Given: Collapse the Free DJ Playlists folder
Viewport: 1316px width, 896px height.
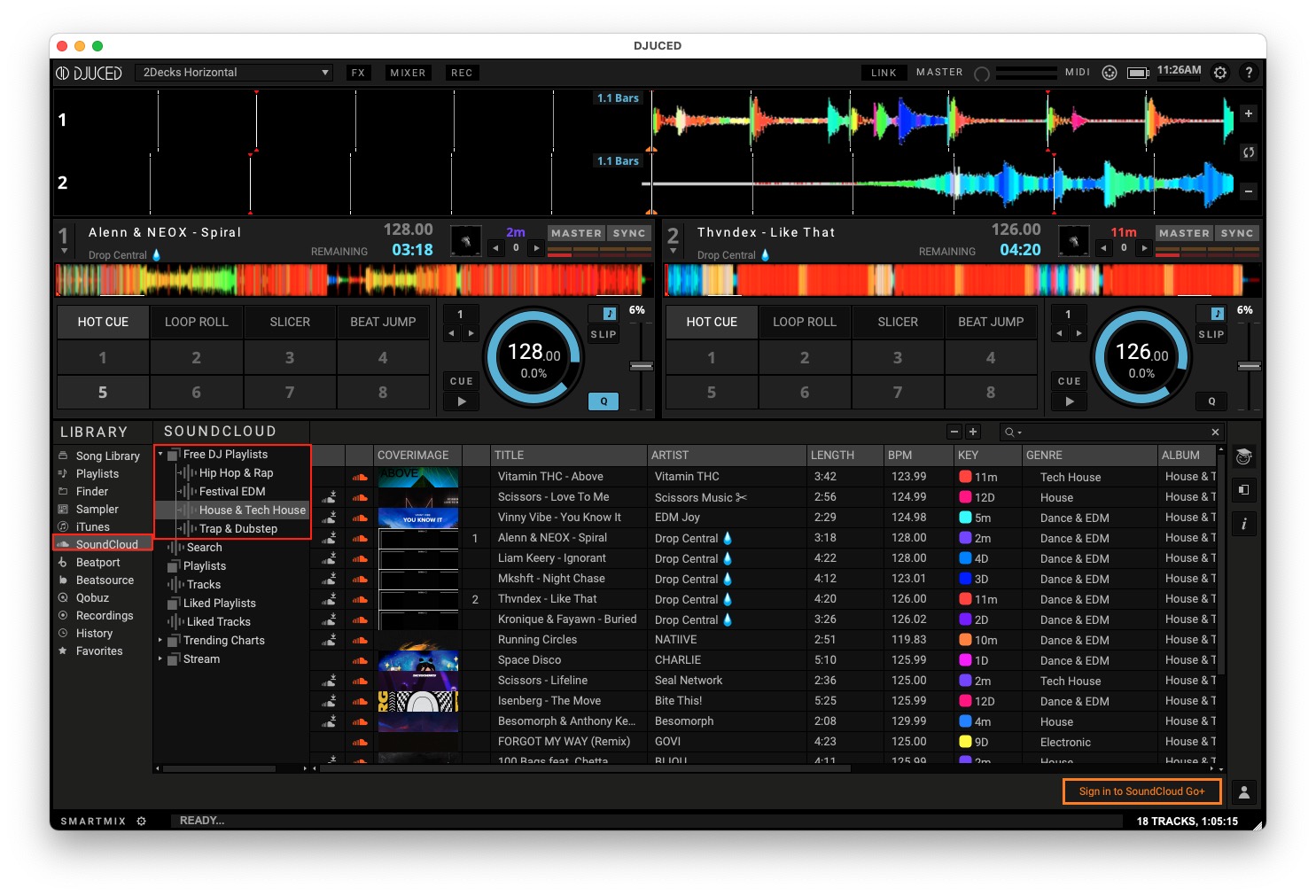Looking at the screenshot, I should (160, 454).
